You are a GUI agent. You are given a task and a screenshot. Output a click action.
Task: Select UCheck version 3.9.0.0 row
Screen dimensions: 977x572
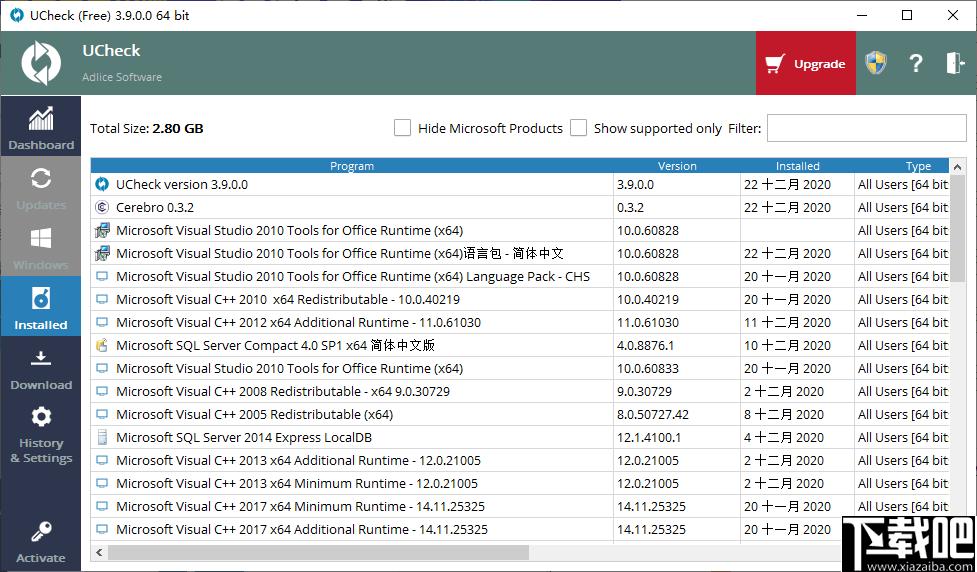[x=520, y=184]
